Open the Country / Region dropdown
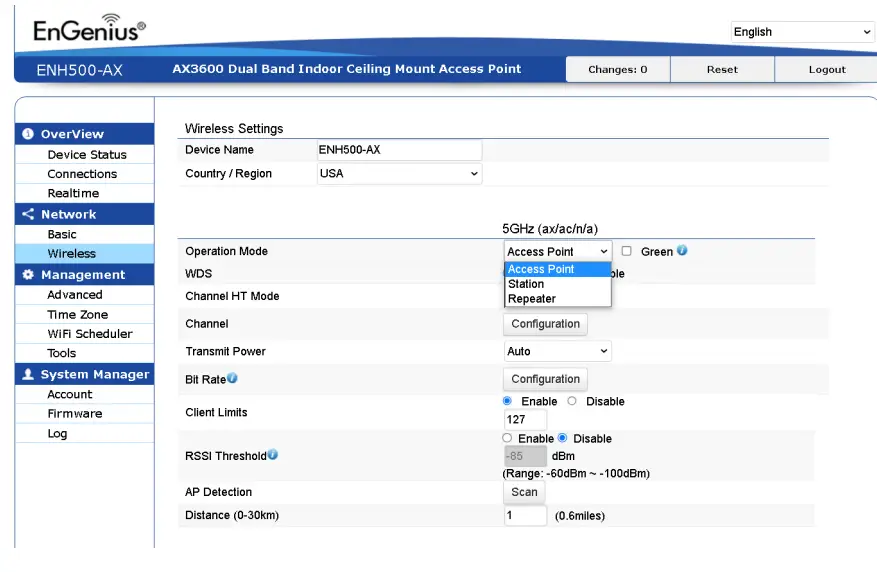Screen dimensions: 877x572 tap(399, 174)
